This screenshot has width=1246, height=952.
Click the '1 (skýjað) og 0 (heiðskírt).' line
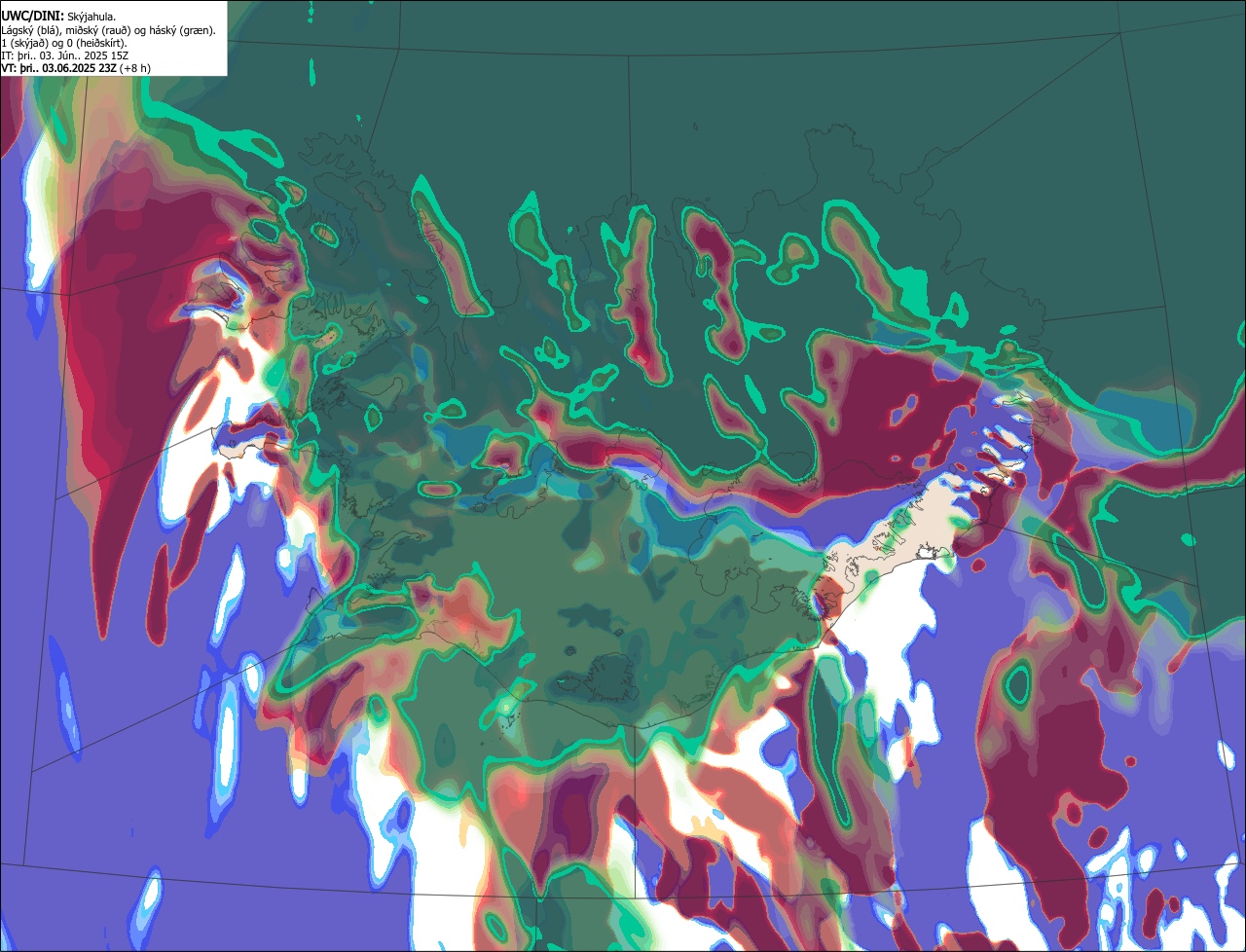coord(64,43)
